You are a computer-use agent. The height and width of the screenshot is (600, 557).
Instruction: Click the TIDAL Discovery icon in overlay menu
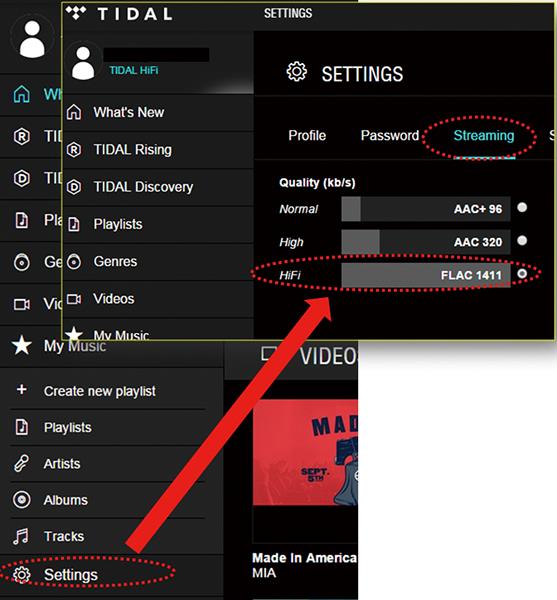pos(74,187)
